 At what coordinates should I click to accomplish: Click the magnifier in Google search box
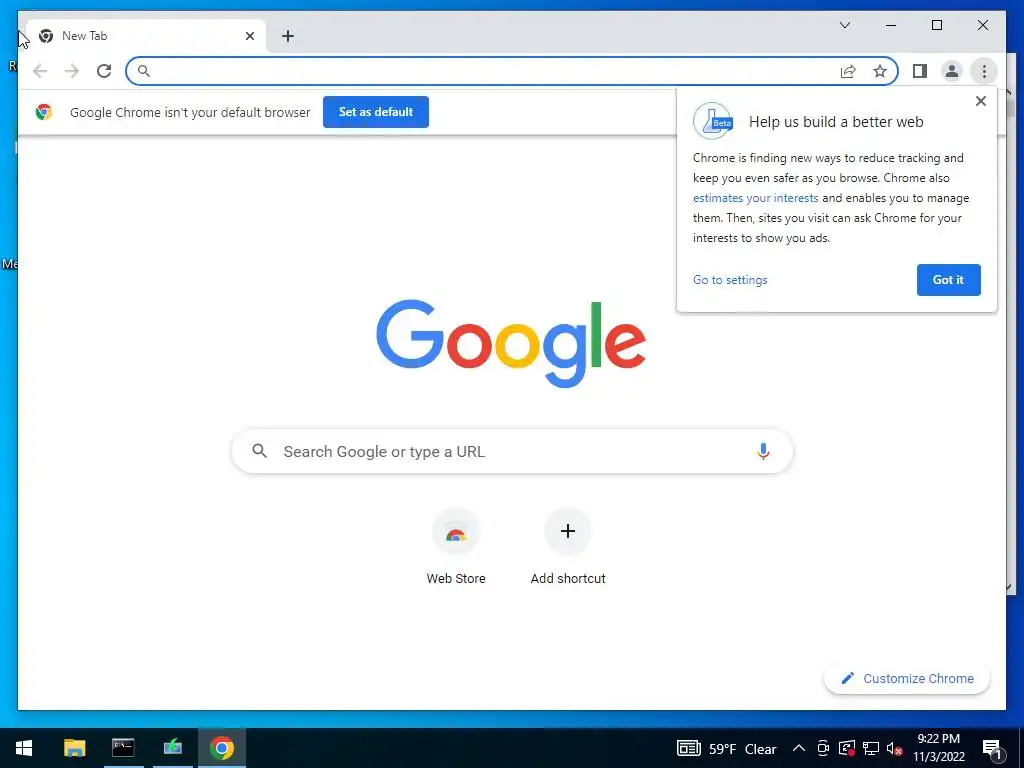coord(259,451)
